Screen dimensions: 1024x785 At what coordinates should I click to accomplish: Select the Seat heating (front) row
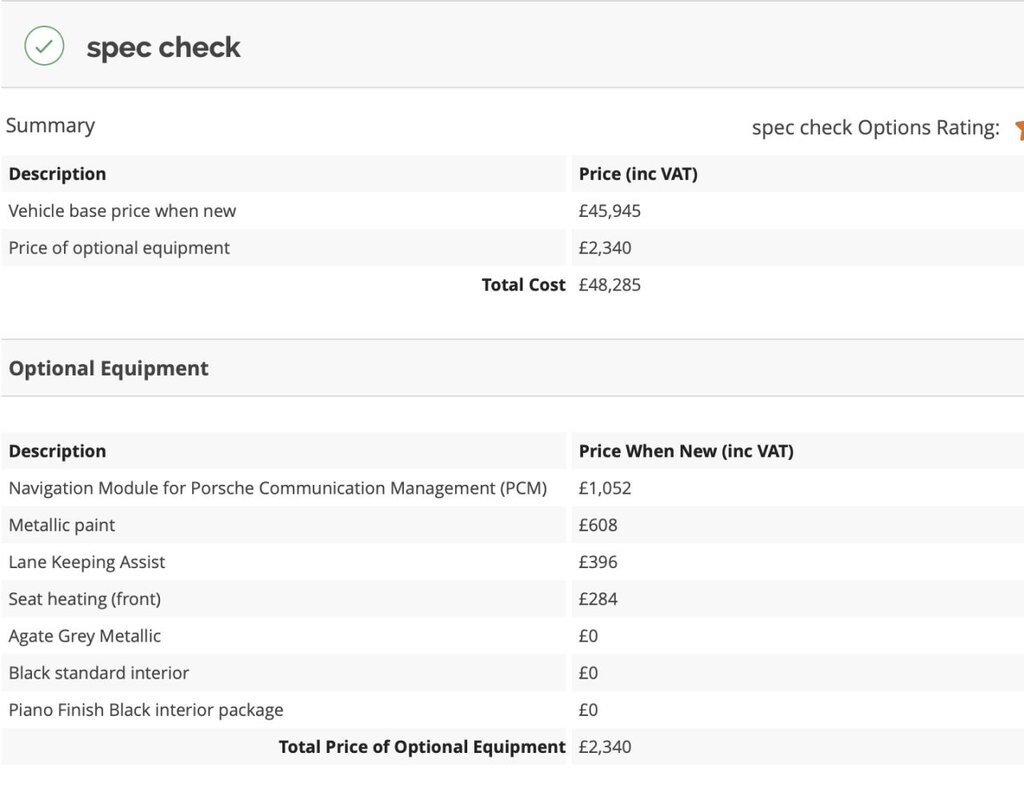84,599
